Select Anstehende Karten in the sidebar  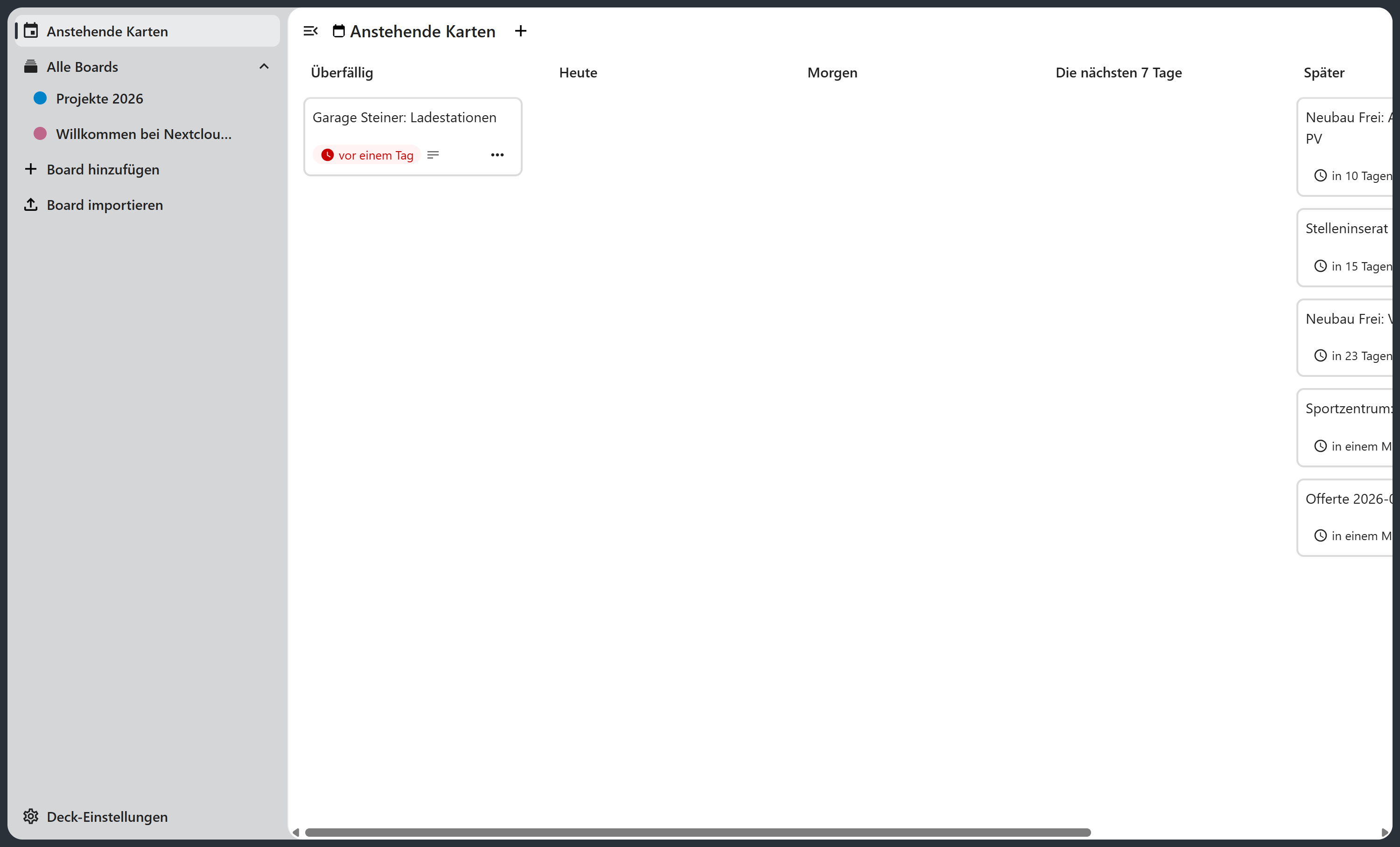click(x=147, y=31)
